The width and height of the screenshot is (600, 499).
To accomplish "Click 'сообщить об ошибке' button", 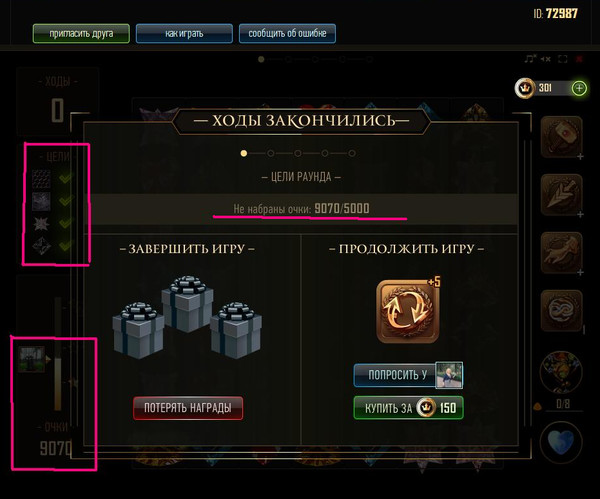I will pos(287,33).
